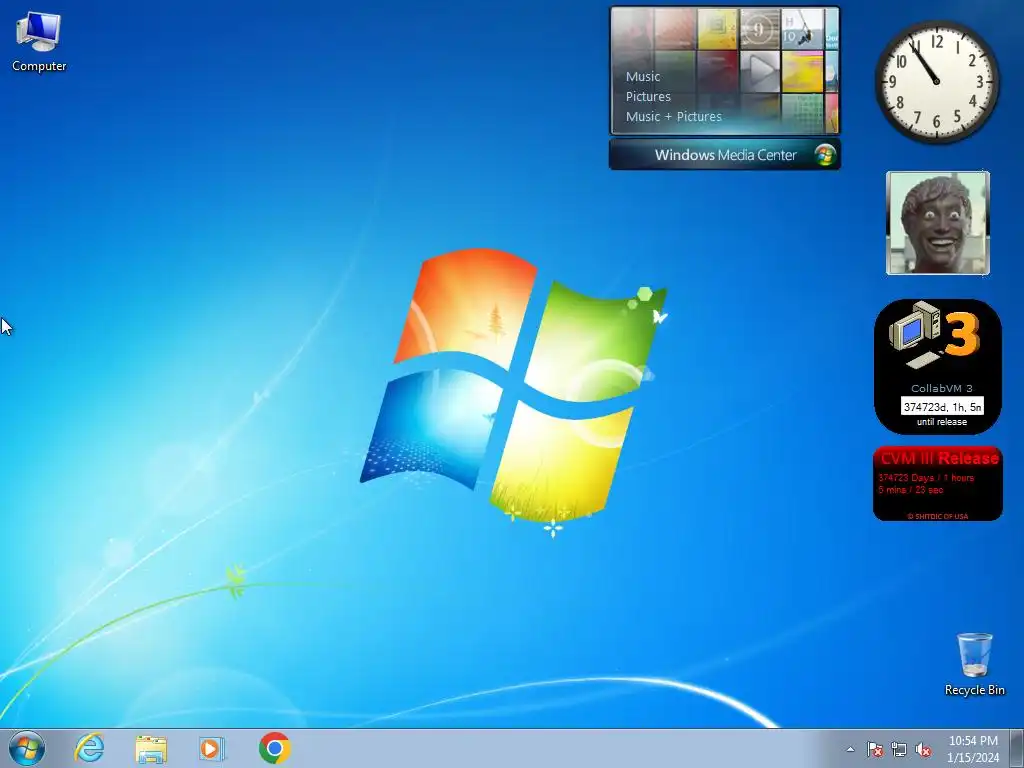Click the slideshow face picture gadget

click(938, 223)
